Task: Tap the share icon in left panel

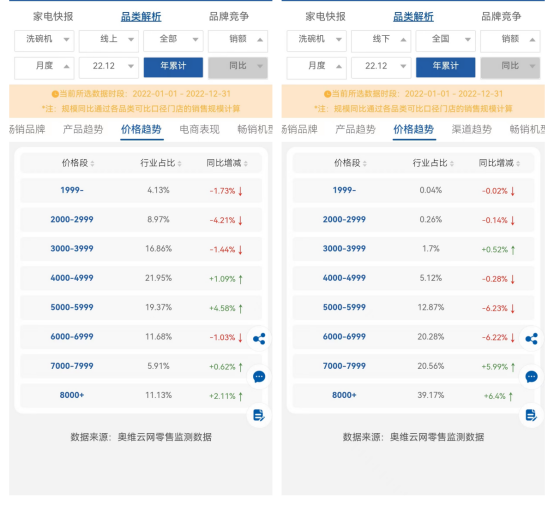Action: click(259, 339)
